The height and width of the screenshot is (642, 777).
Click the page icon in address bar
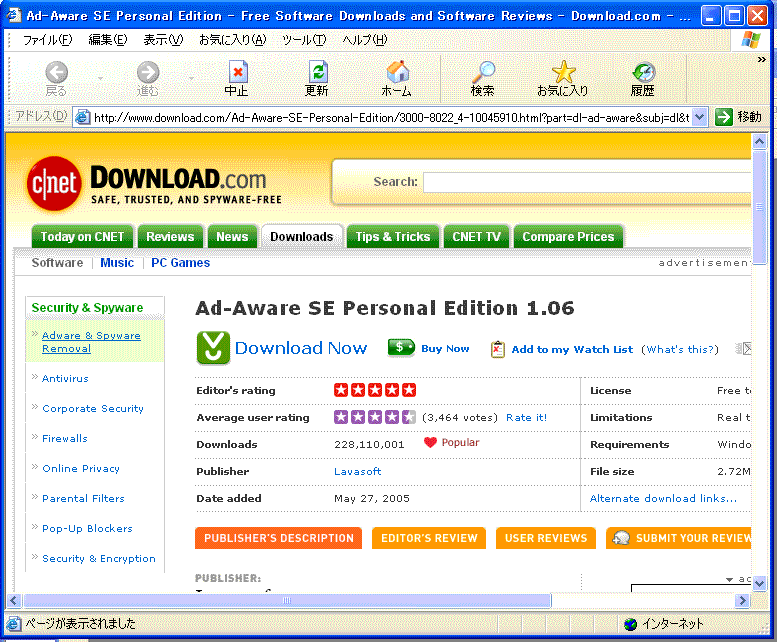[82, 117]
